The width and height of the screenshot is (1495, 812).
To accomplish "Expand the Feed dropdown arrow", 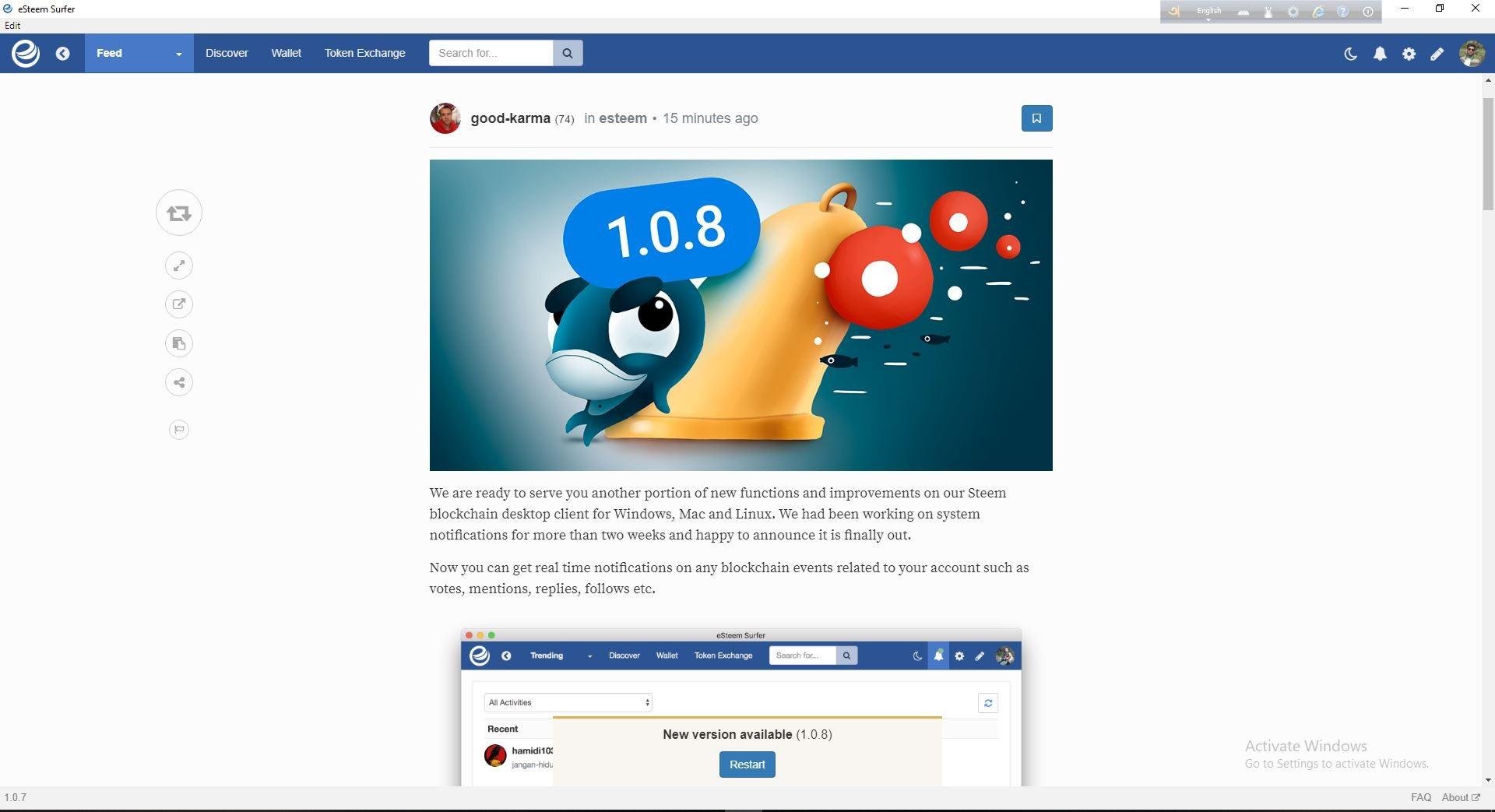I will 178,54.
